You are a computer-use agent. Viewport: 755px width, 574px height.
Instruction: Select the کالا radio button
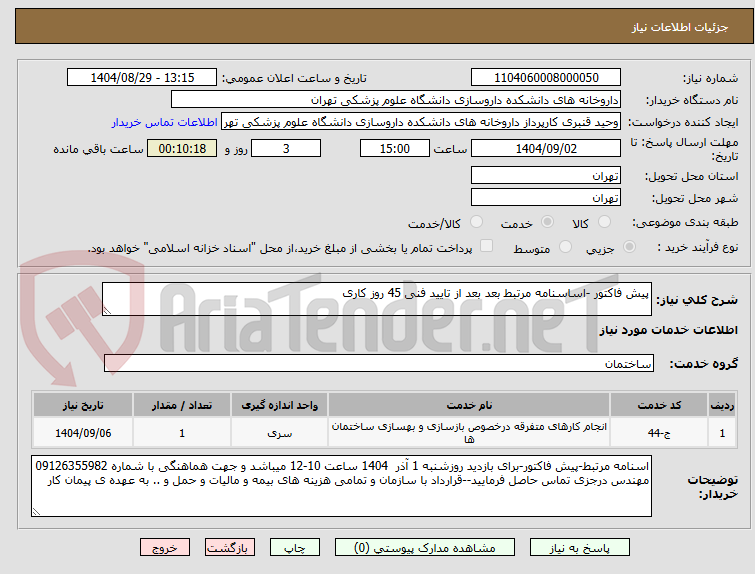604,222
